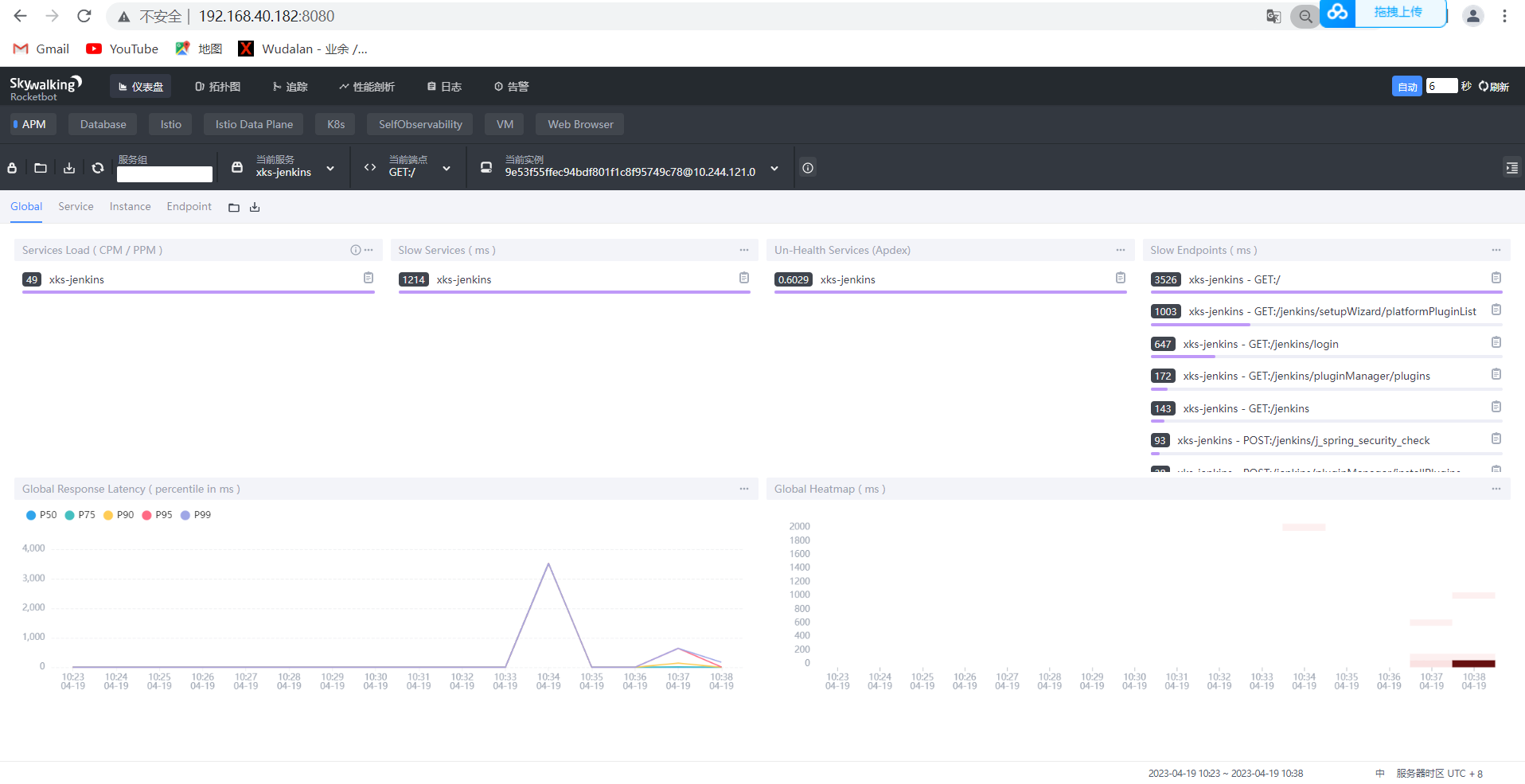
Task: Toggle P50 series in latency legend
Action: pos(41,515)
